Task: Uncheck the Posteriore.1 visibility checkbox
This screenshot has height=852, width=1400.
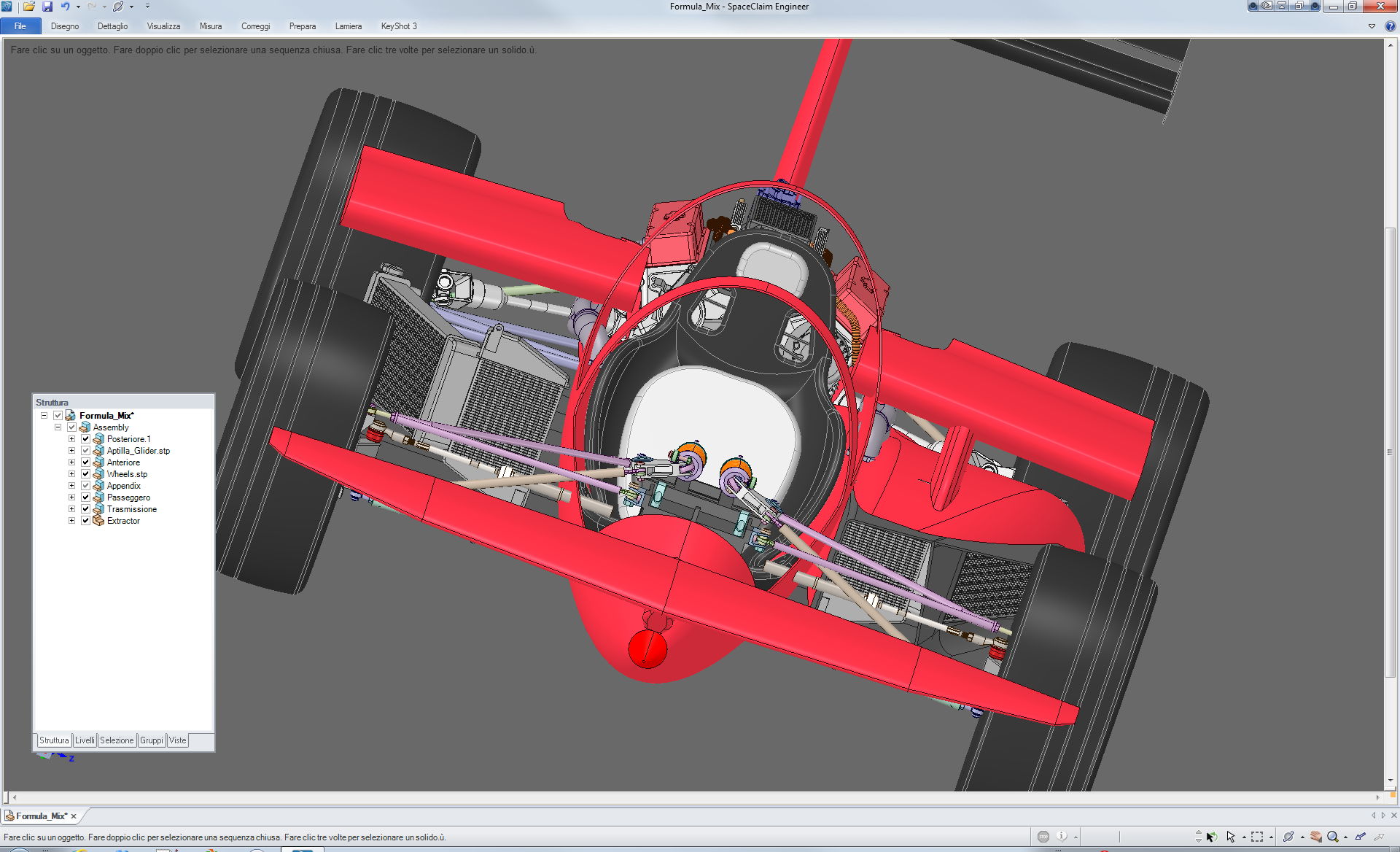Action: click(x=85, y=439)
